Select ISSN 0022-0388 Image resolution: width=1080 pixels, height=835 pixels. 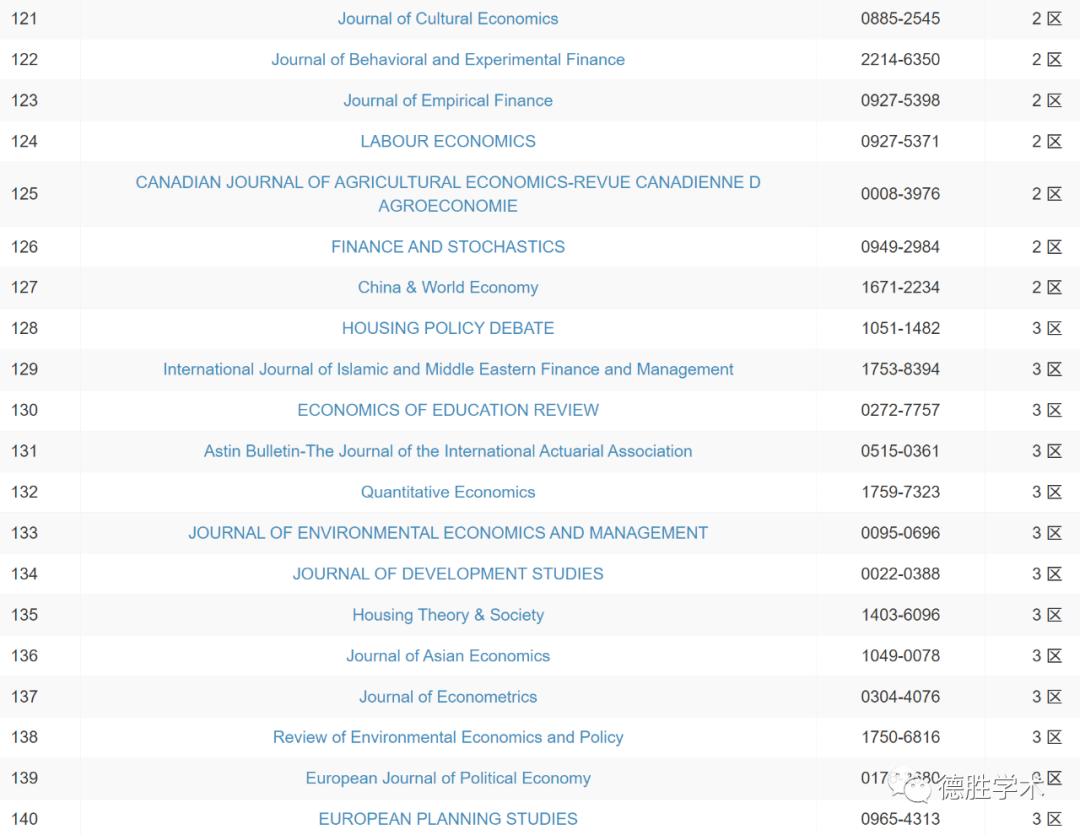coord(900,574)
